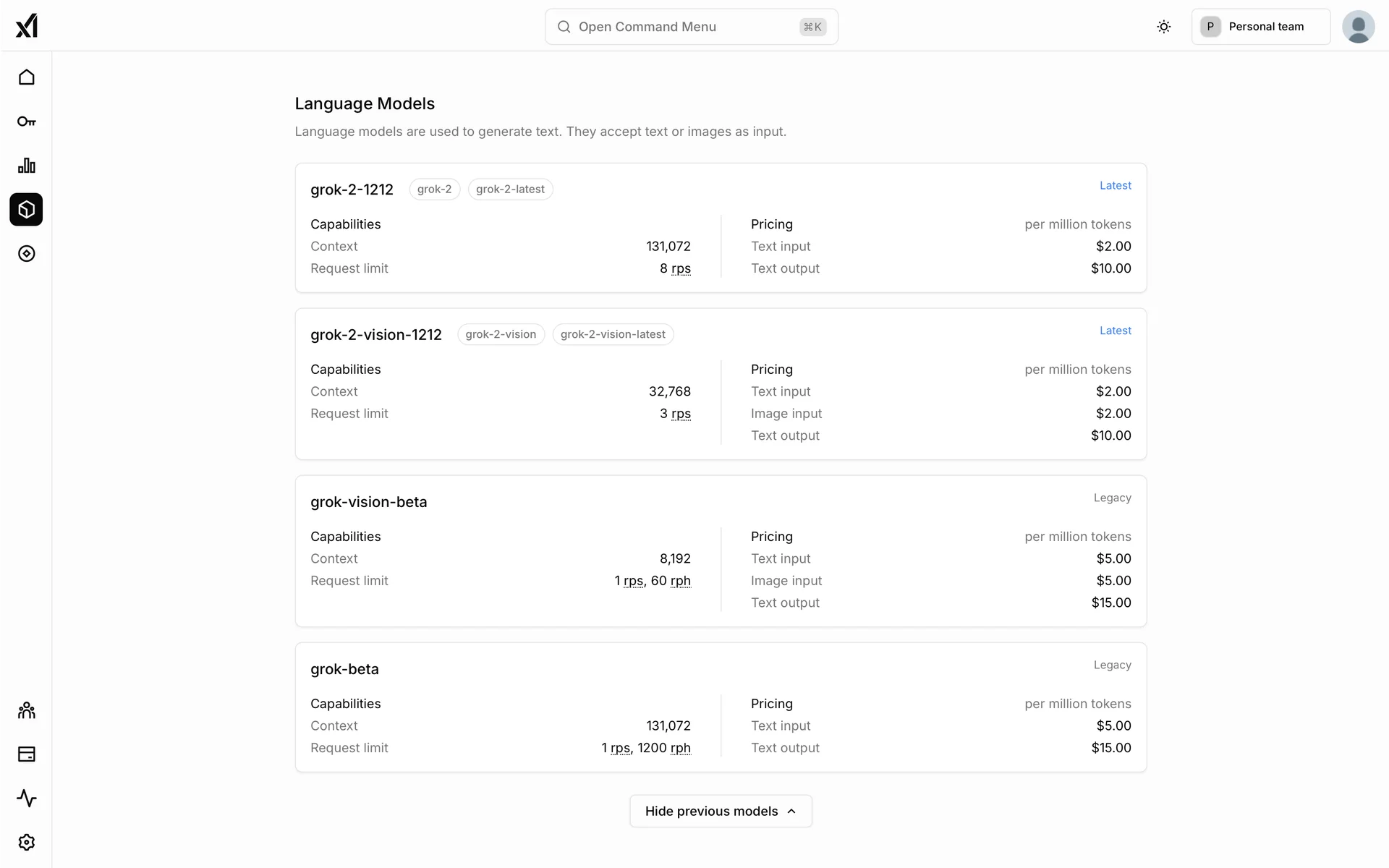Open the Home sidebar icon
1389x868 pixels.
27,77
